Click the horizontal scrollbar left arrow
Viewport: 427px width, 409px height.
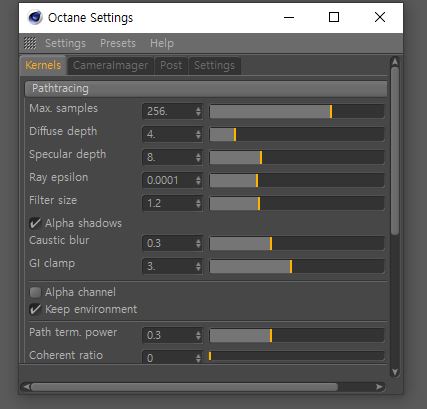(27, 387)
